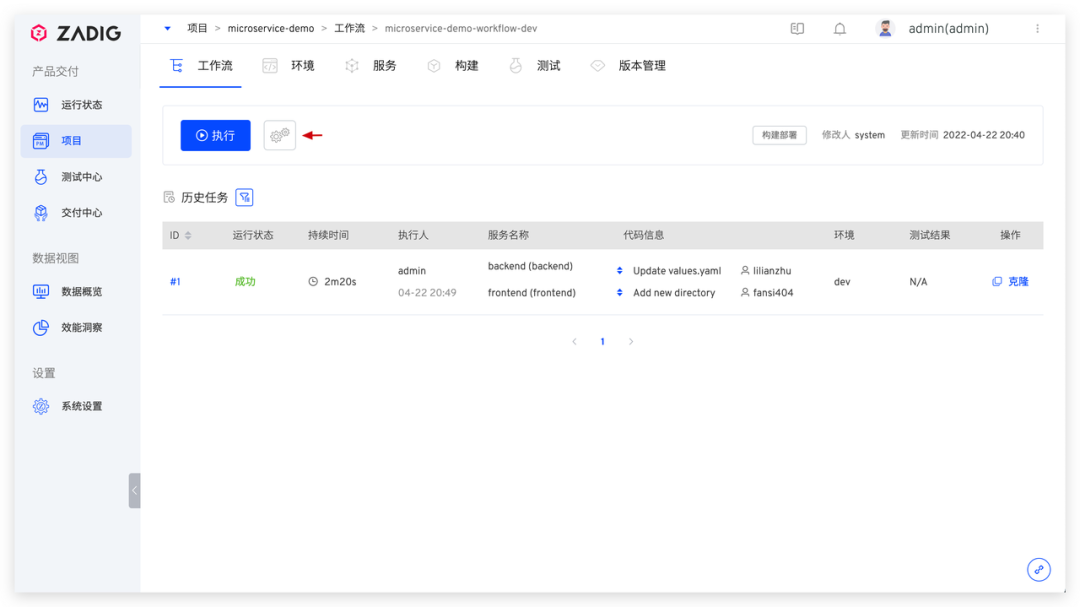The height and width of the screenshot is (607, 1080).
Task: Click Add new directory commit message
Action: click(x=674, y=293)
